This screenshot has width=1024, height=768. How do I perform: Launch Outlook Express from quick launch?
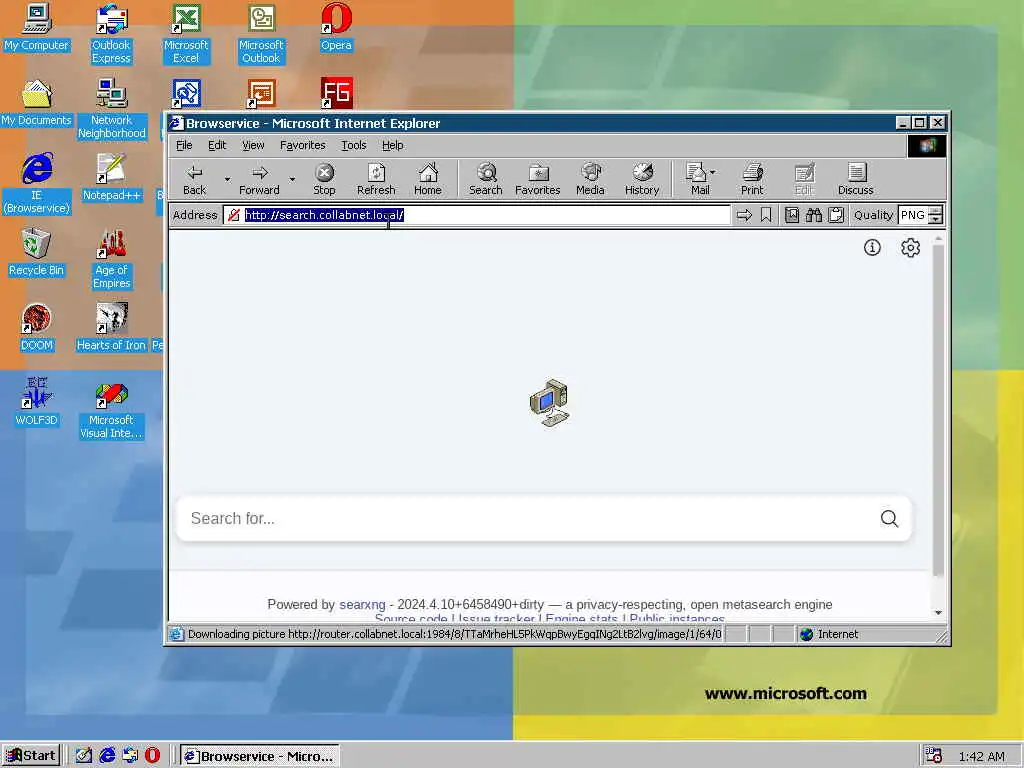coord(130,756)
